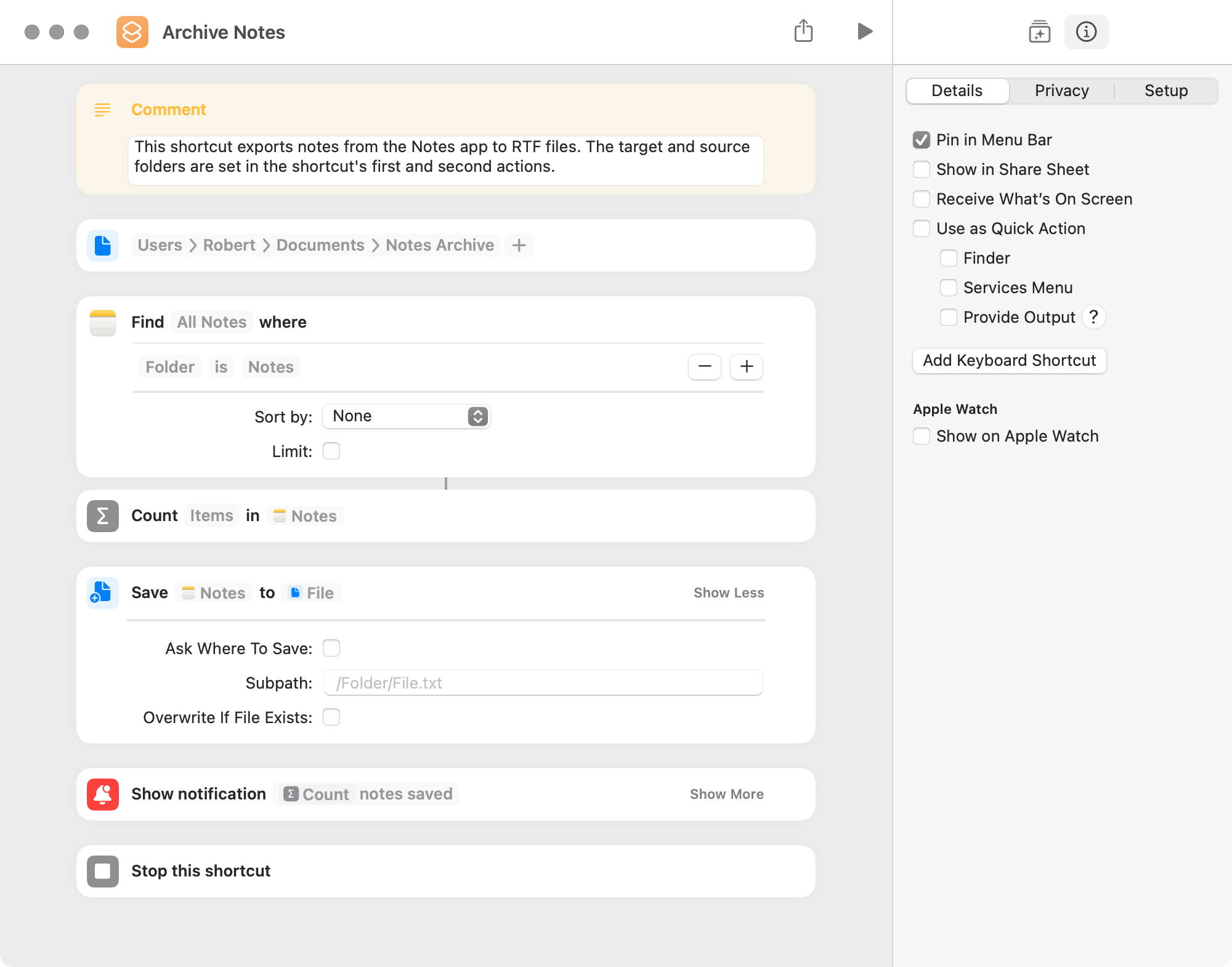
Task: Click the Stop this shortcut action
Action: point(446,871)
